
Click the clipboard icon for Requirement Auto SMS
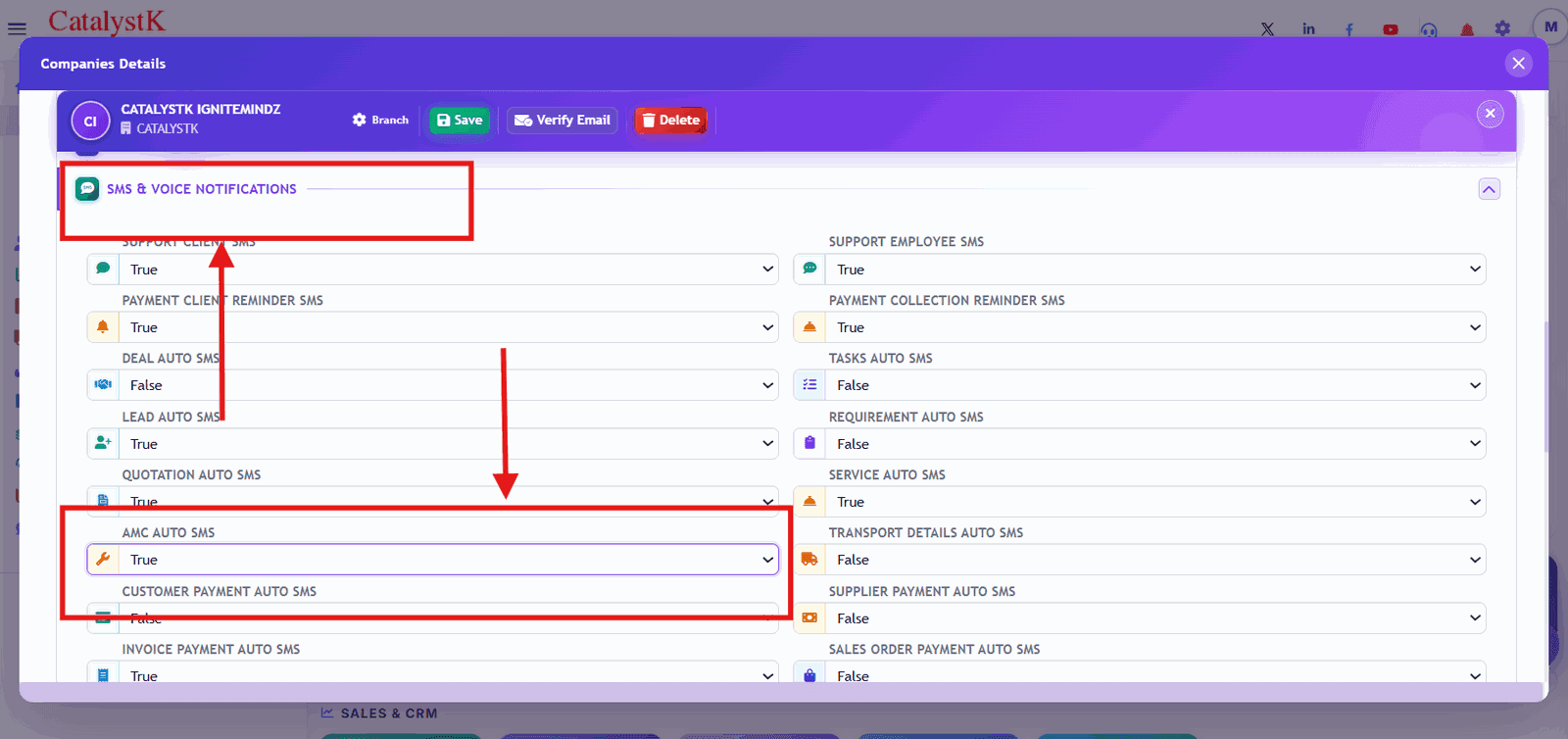809,443
